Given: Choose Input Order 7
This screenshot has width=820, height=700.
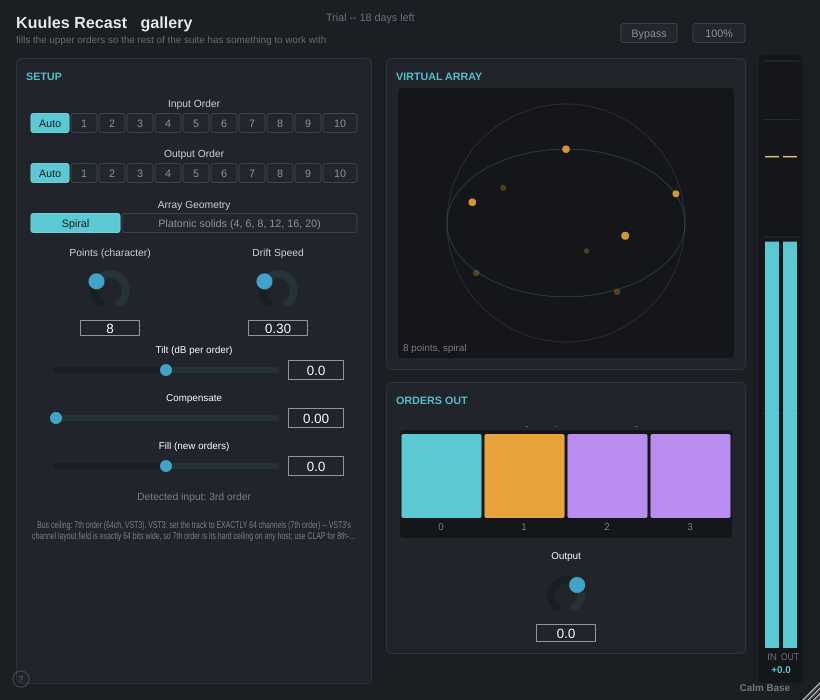Looking at the screenshot, I should coord(252,123).
